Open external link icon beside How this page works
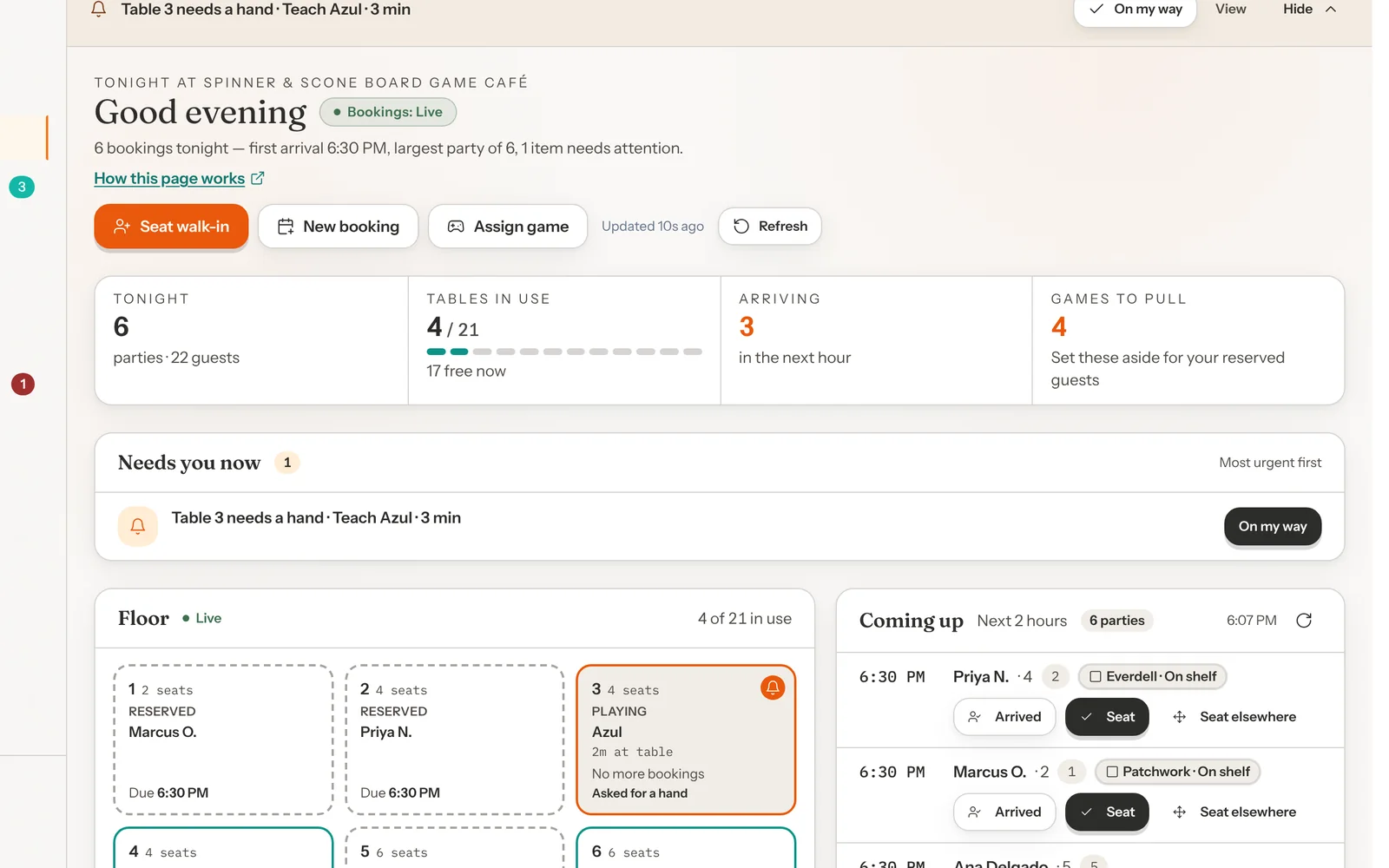1389x868 pixels. coord(258,178)
